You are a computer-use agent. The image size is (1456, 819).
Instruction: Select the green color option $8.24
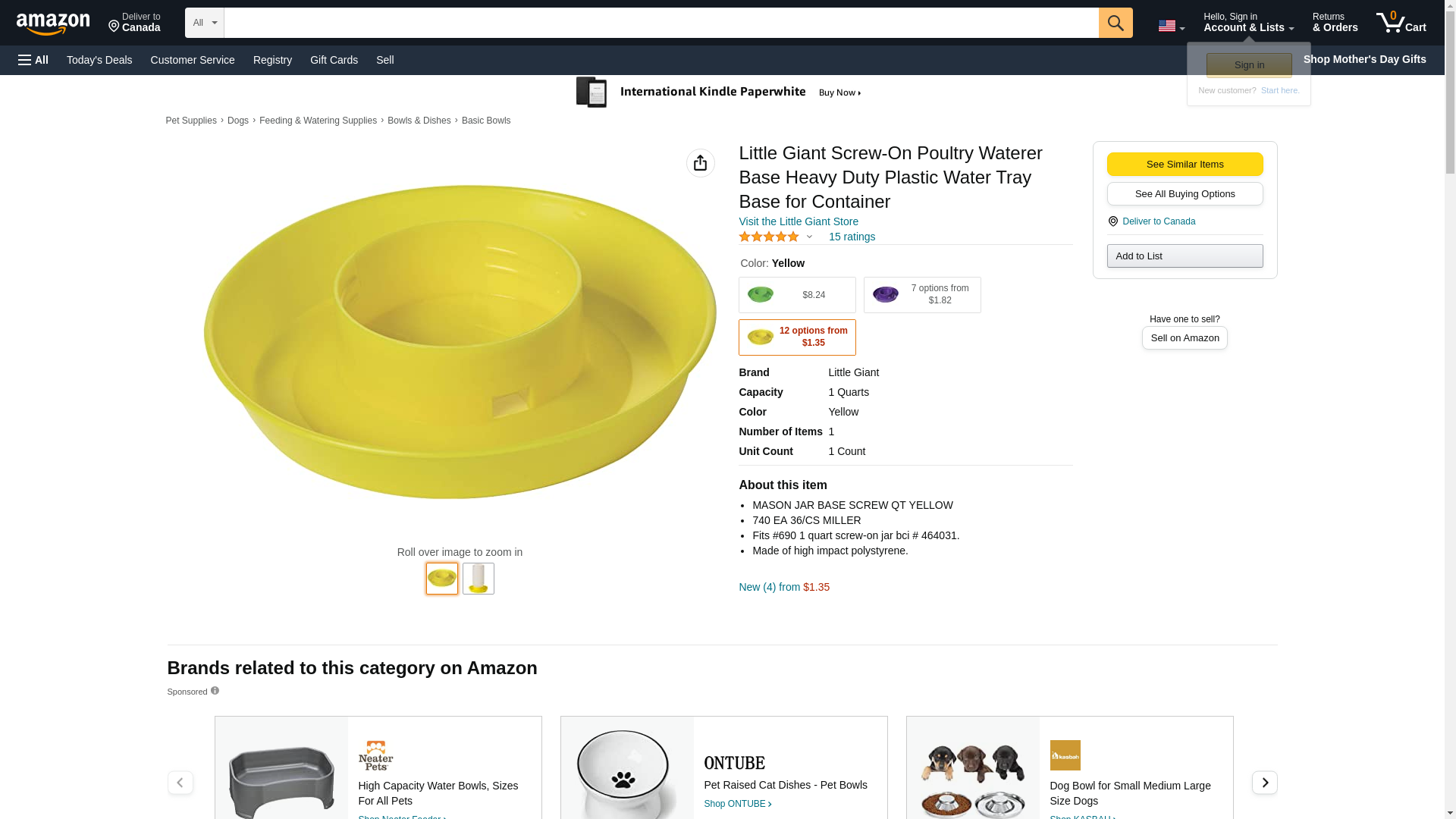[796, 295]
